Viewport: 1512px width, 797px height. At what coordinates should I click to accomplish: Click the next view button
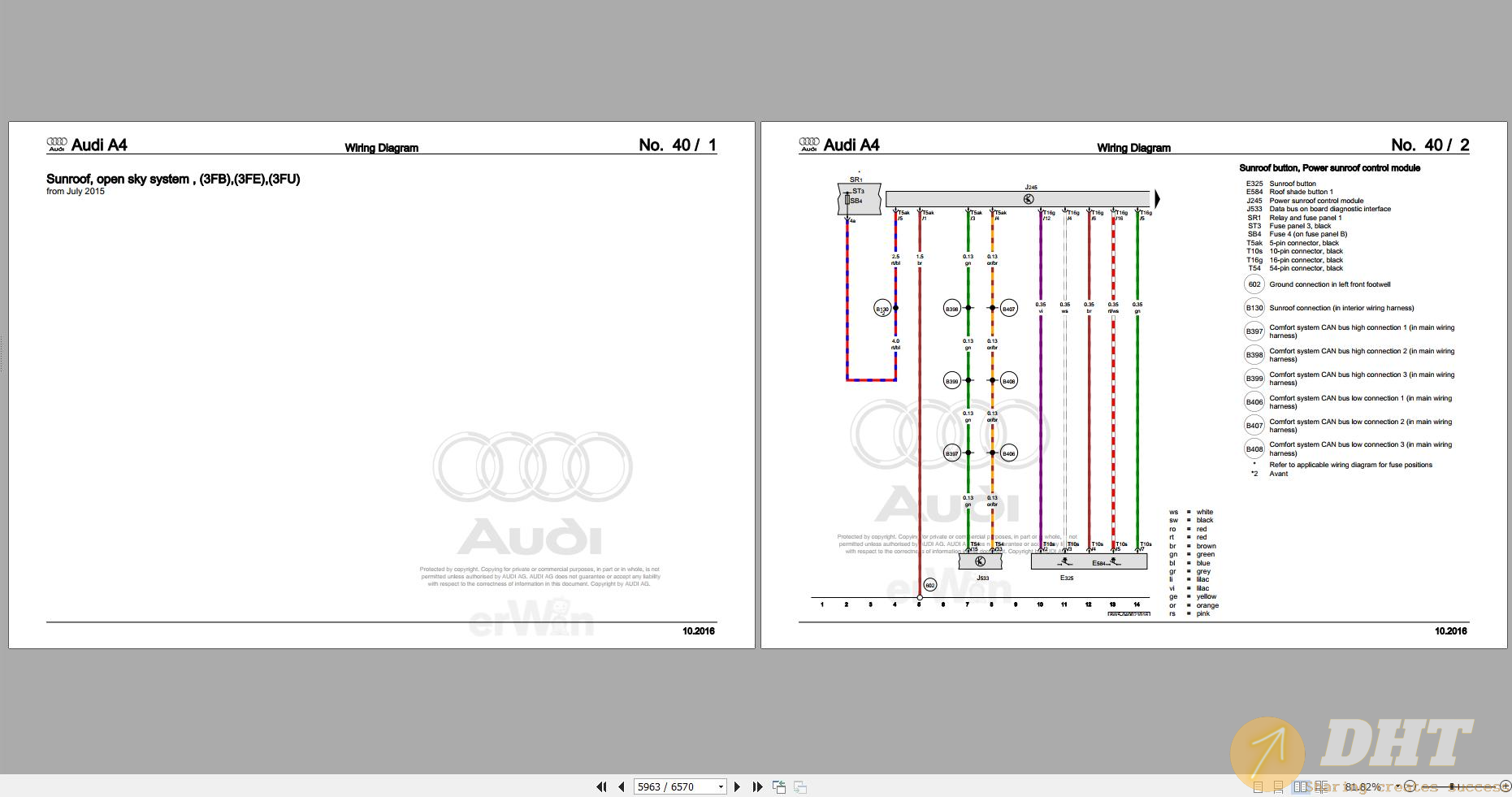click(x=800, y=786)
